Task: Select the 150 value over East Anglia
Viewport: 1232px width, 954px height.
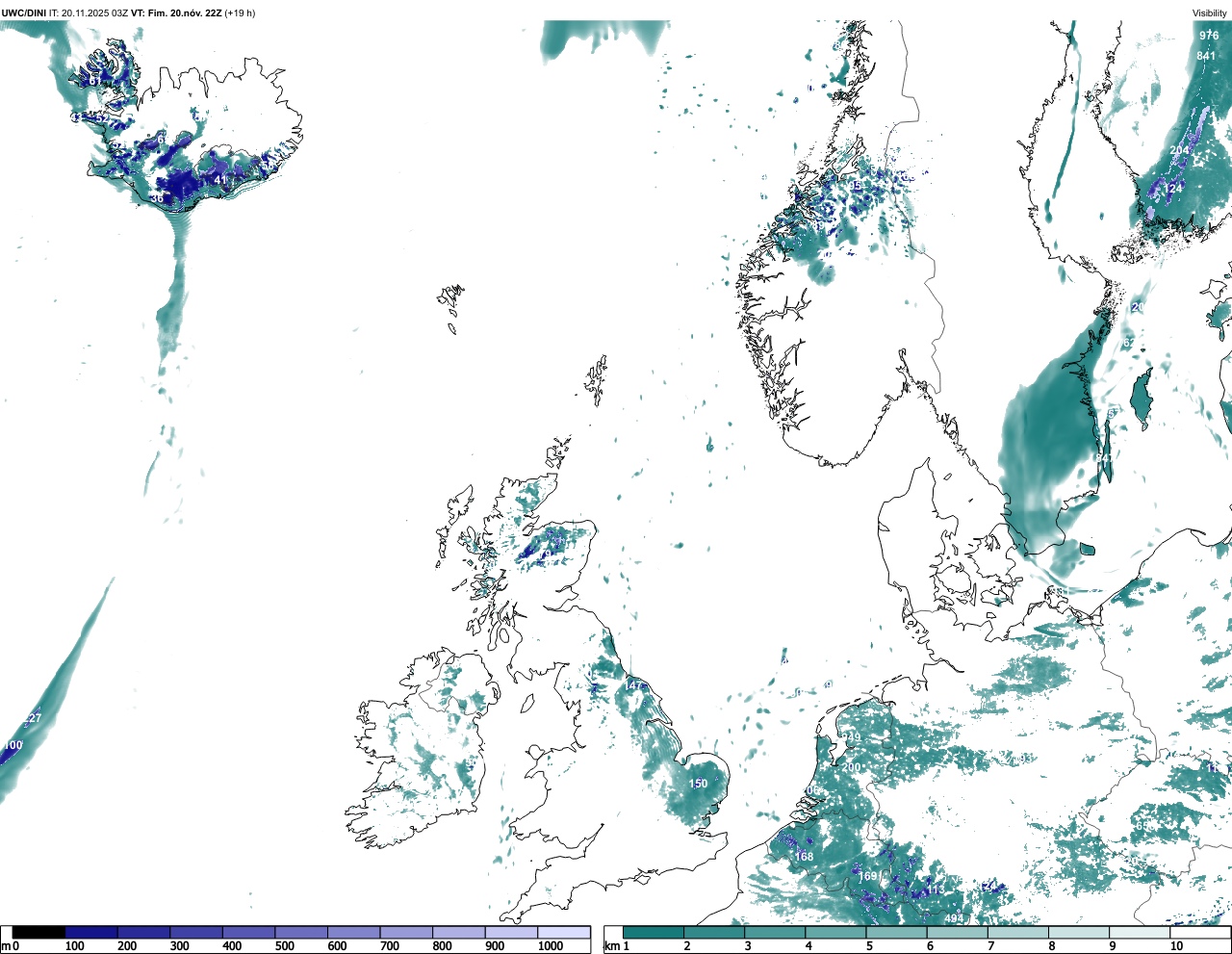Action: 699,784
